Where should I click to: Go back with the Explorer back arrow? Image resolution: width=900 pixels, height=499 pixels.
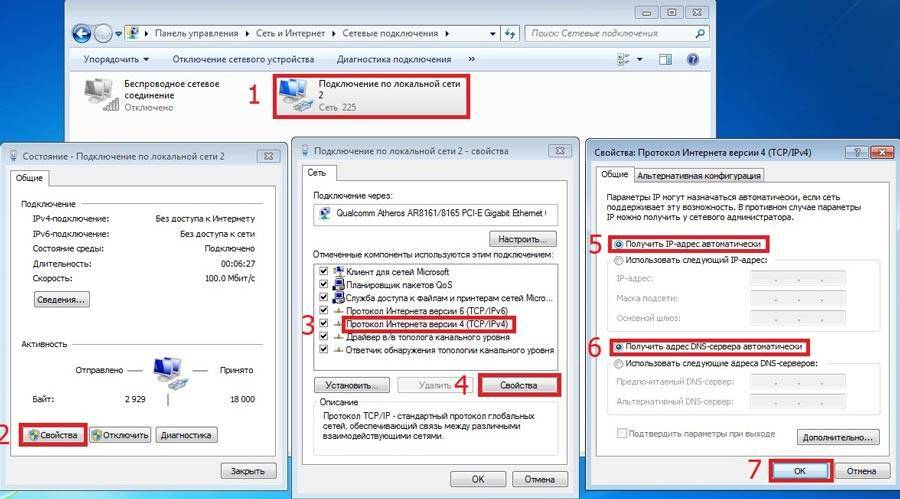tap(82, 34)
